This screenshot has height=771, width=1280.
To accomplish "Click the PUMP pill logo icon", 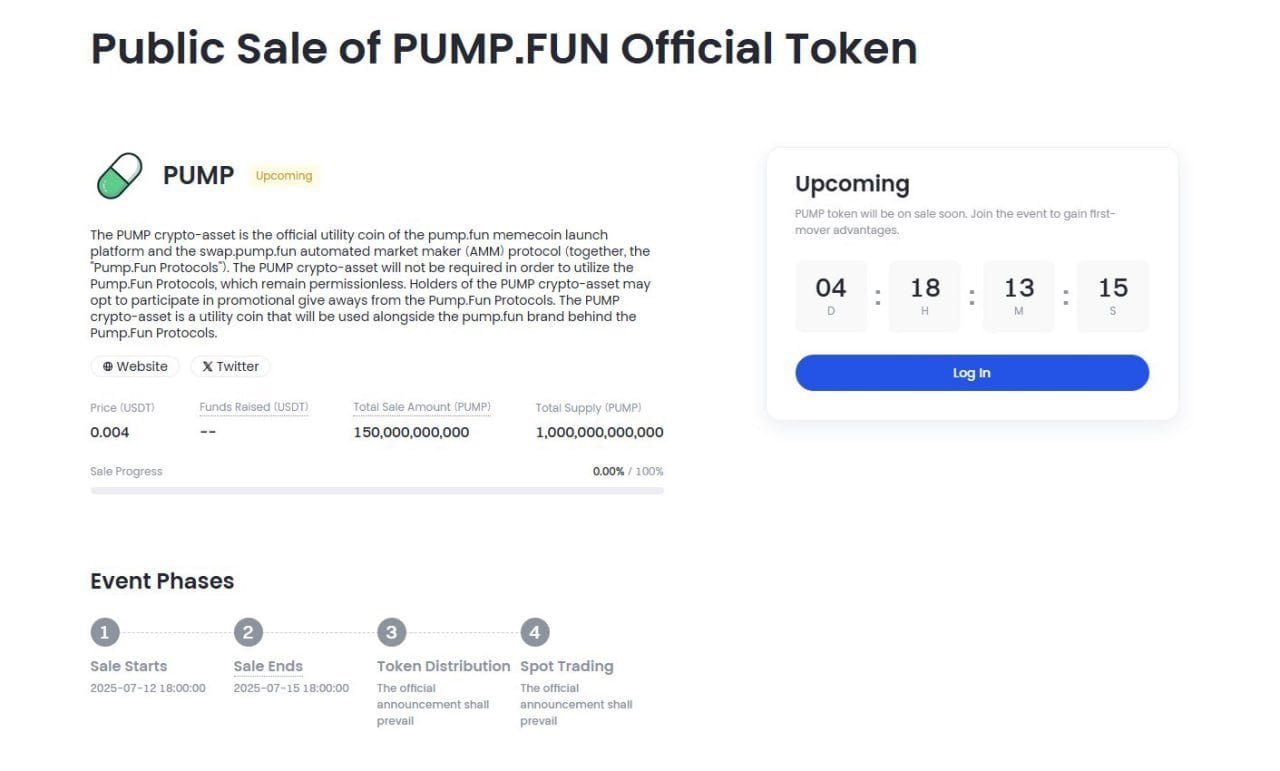I will (x=120, y=176).
